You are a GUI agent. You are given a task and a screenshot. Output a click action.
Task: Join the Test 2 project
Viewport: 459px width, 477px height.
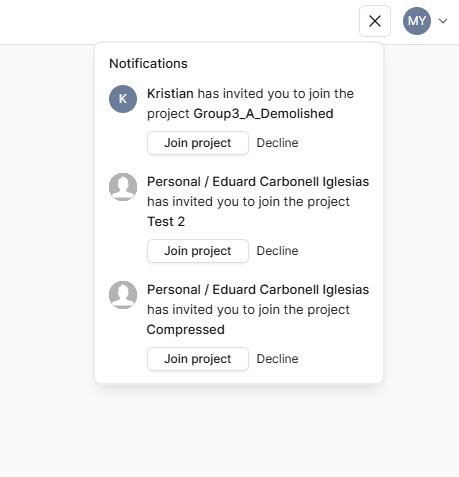click(198, 251)
